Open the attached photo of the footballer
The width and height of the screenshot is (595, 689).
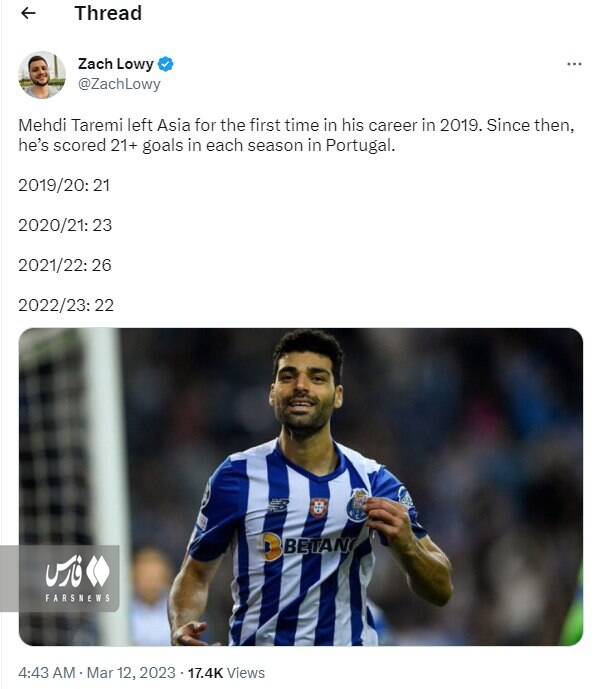(x=301, y=487)
